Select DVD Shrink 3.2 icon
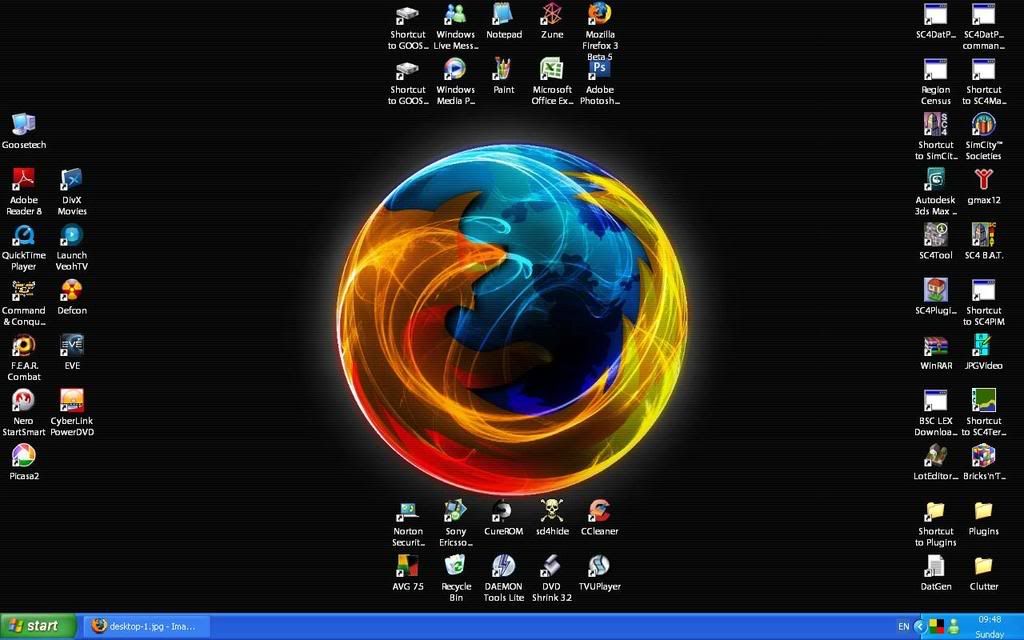 coord(552,566)
